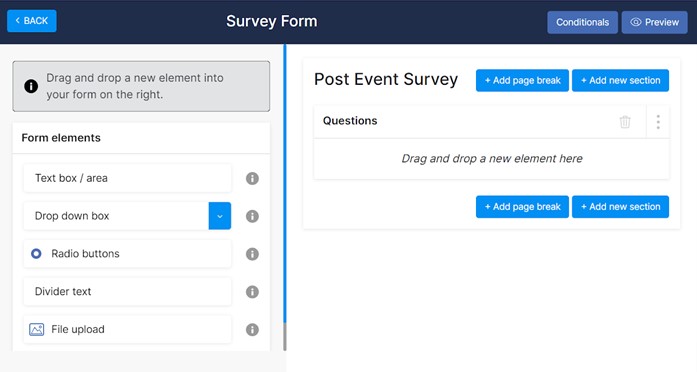
Task: Click the info icon beside File upload
Action: pos(252,329)
